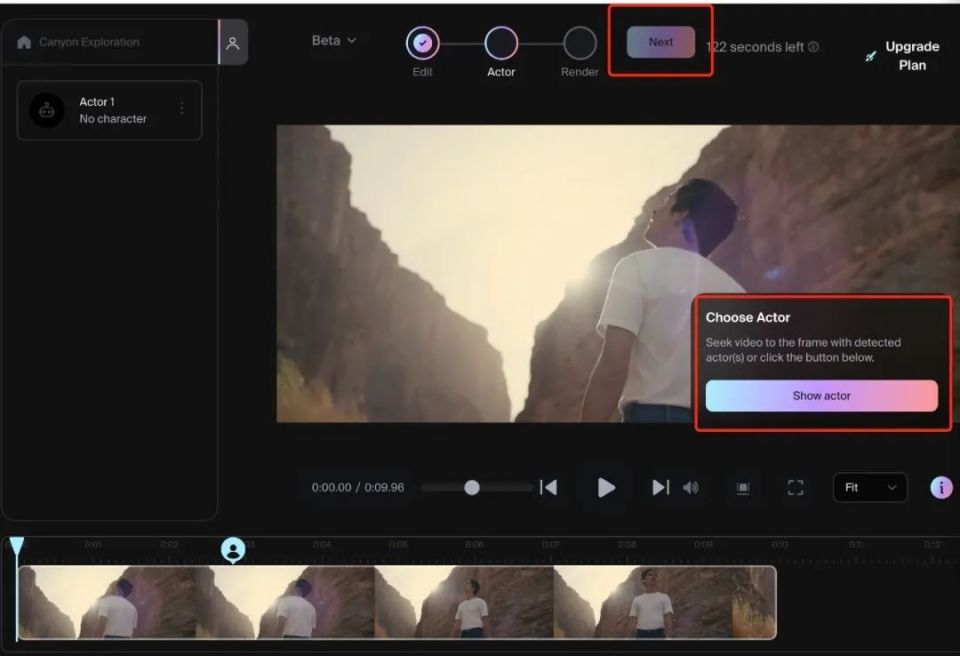Open Actor 1 three-dot options menu
Image resolution: width=960 pixels, height=656 pixels.
(x=182, y=108)
